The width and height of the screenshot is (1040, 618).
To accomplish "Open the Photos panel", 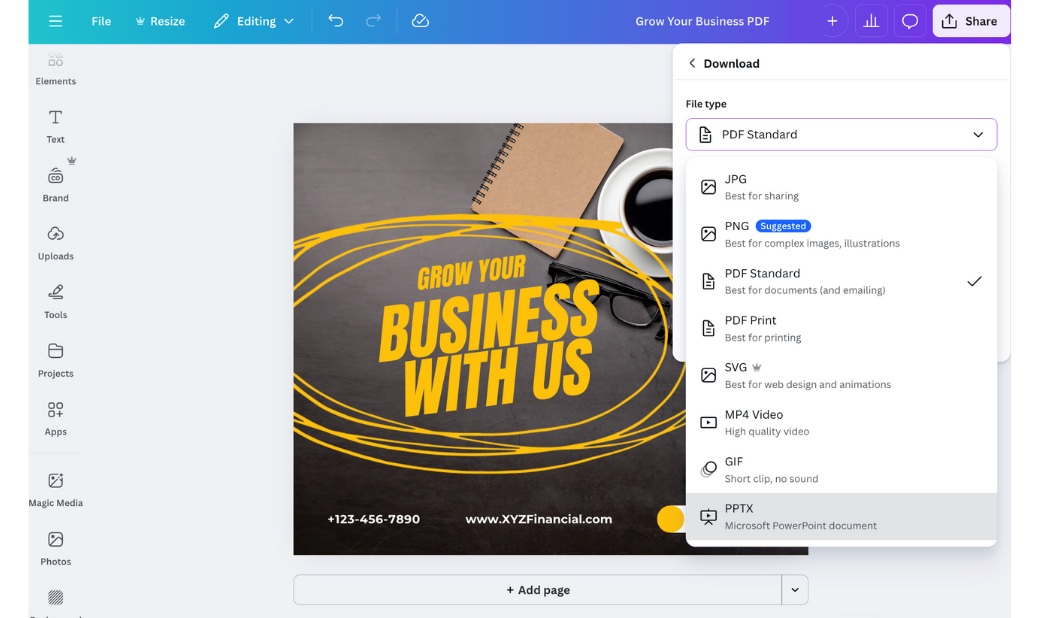I will (x=55, y=548).
